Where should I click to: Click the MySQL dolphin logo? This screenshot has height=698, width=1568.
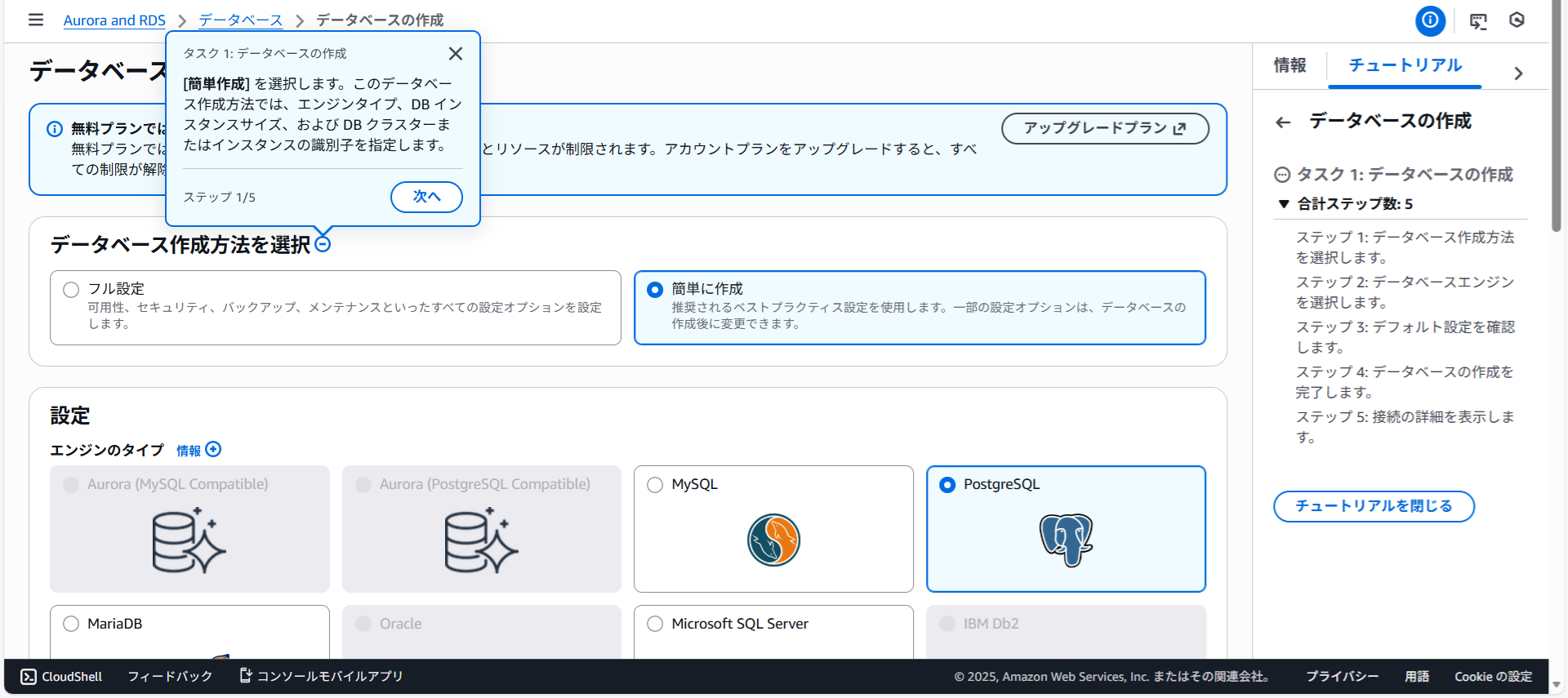pos(773,540)
